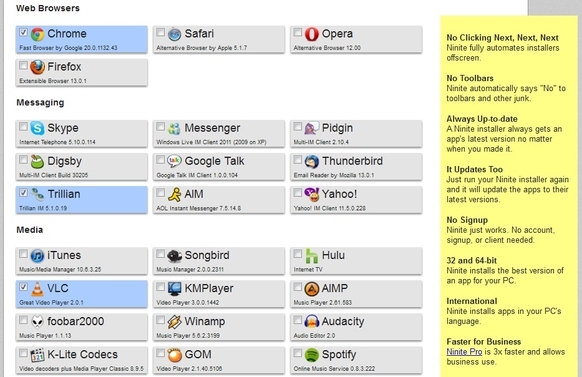Uncheck the Trillian checkbox
This screenshot has width=582, height=377.
[23, 193]
